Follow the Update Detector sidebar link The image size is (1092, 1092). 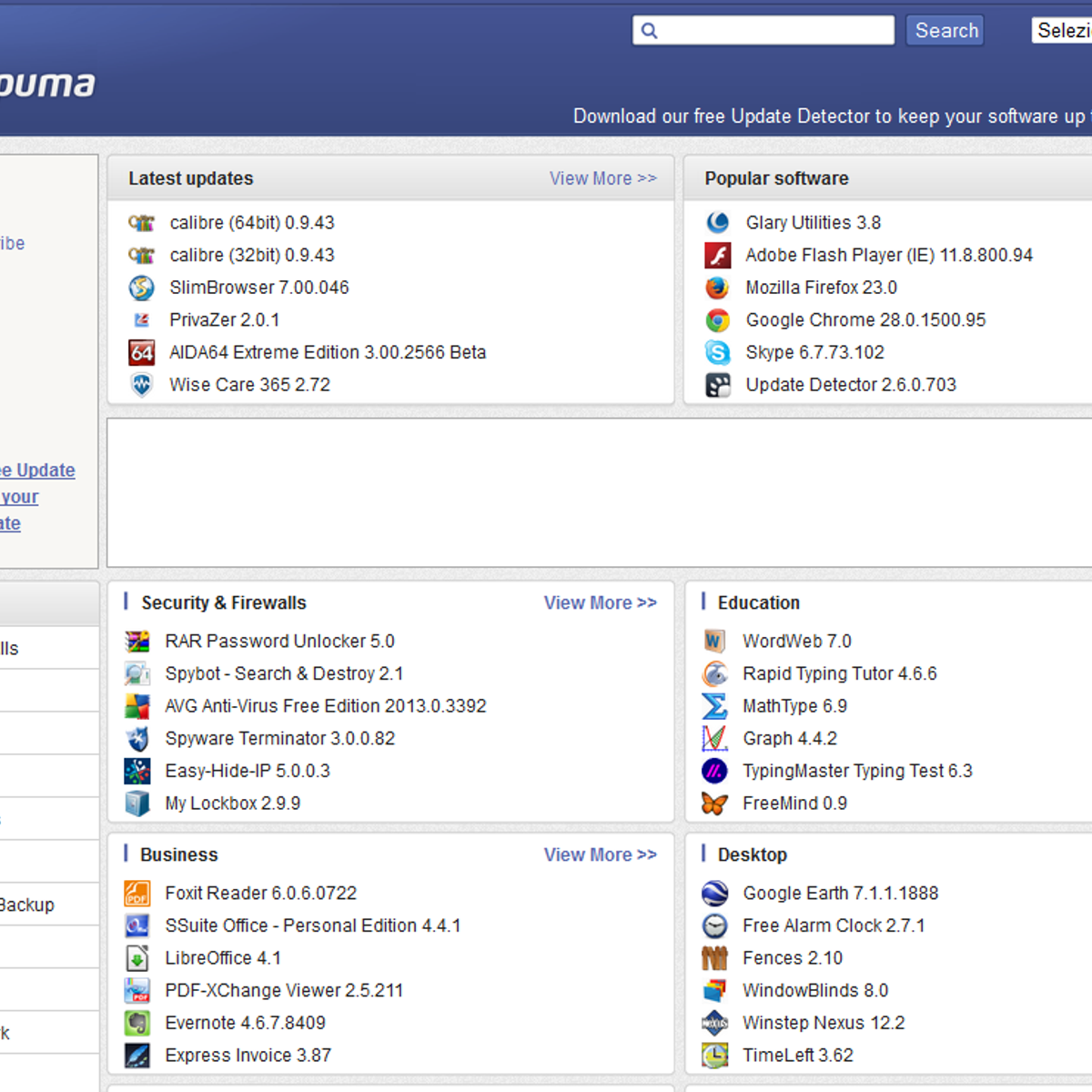tap(37, 497)
